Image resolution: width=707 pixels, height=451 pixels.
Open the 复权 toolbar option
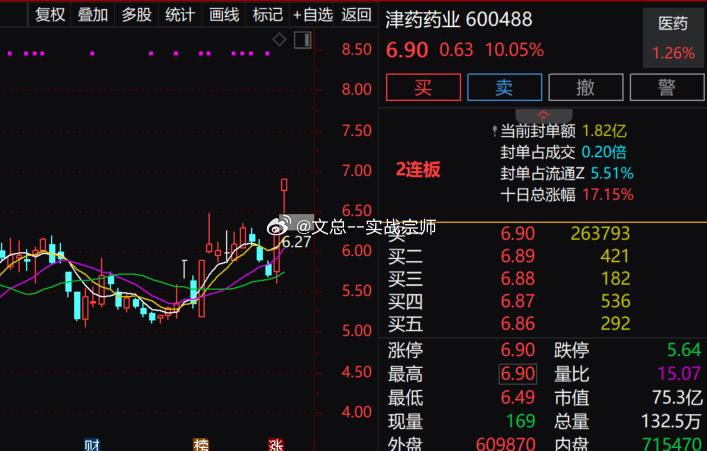click(50, 14)
